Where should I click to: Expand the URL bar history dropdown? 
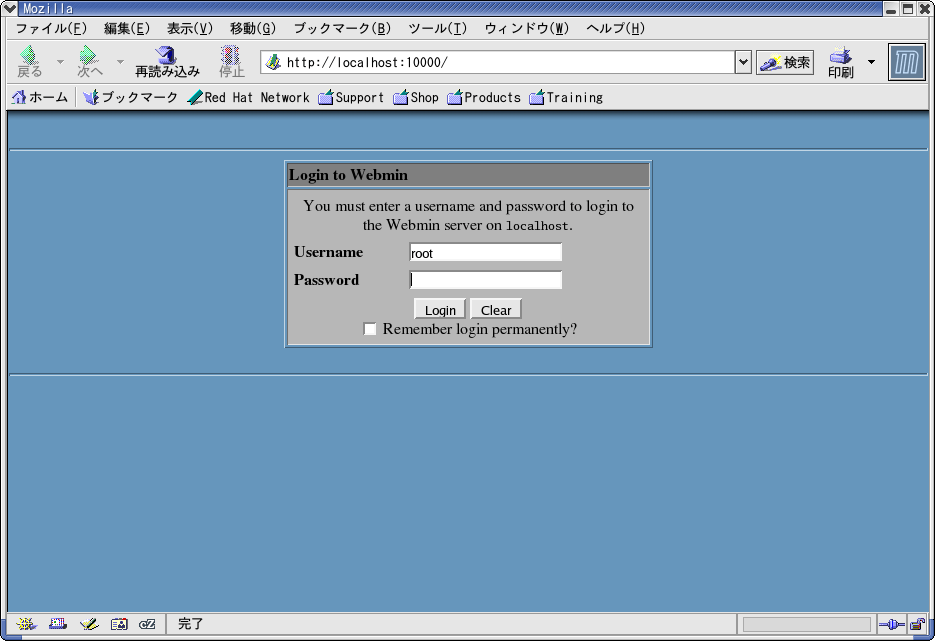pyautogui.click(x=742, y=62)
